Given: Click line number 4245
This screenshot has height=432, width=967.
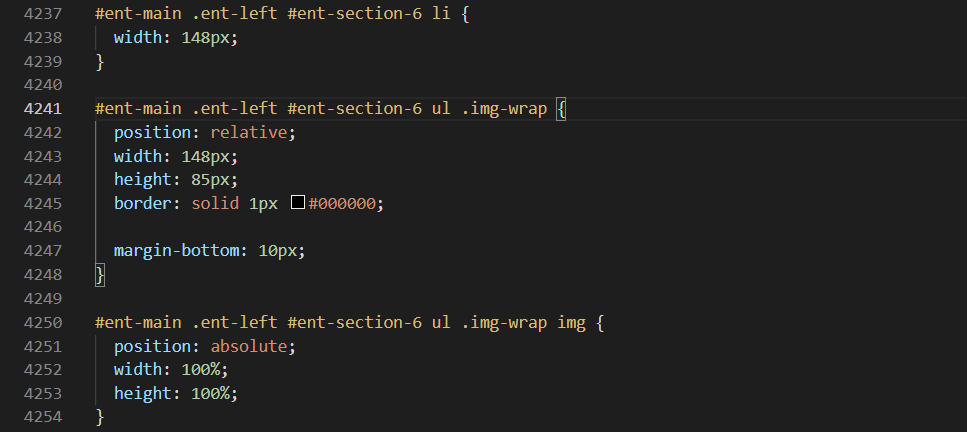Looking at the screenshot, I should [43, 203].
